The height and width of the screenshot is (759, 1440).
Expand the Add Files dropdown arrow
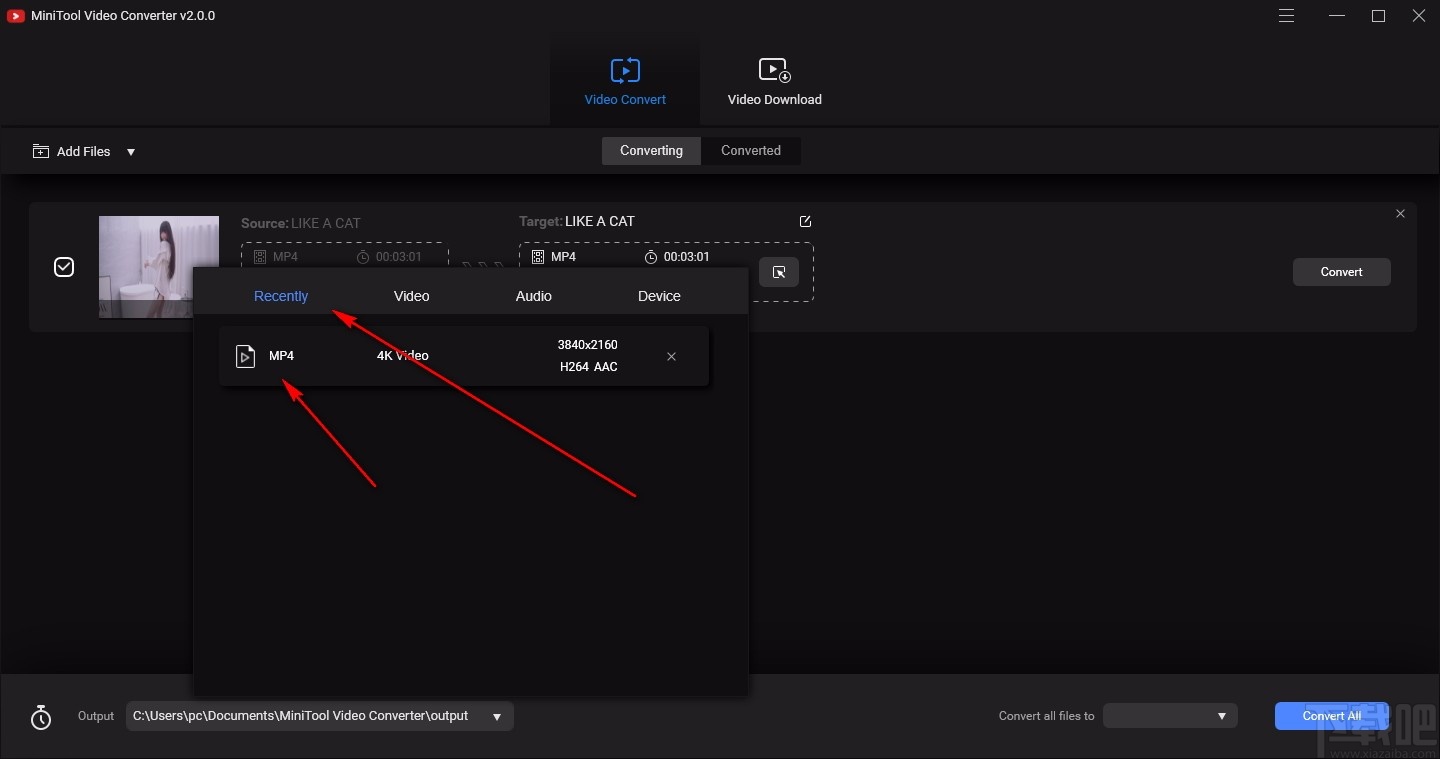tap(131, 152)
